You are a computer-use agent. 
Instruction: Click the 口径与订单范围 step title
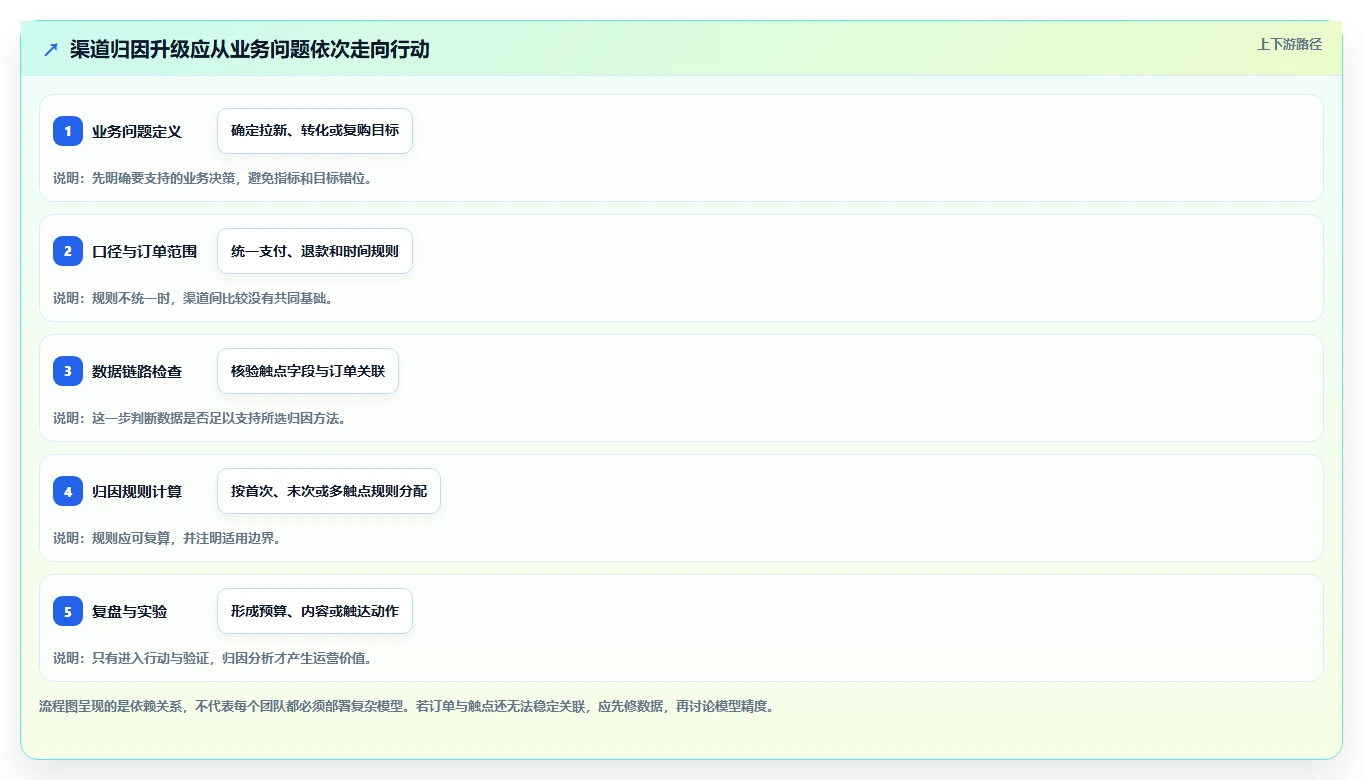coord(144,251)
